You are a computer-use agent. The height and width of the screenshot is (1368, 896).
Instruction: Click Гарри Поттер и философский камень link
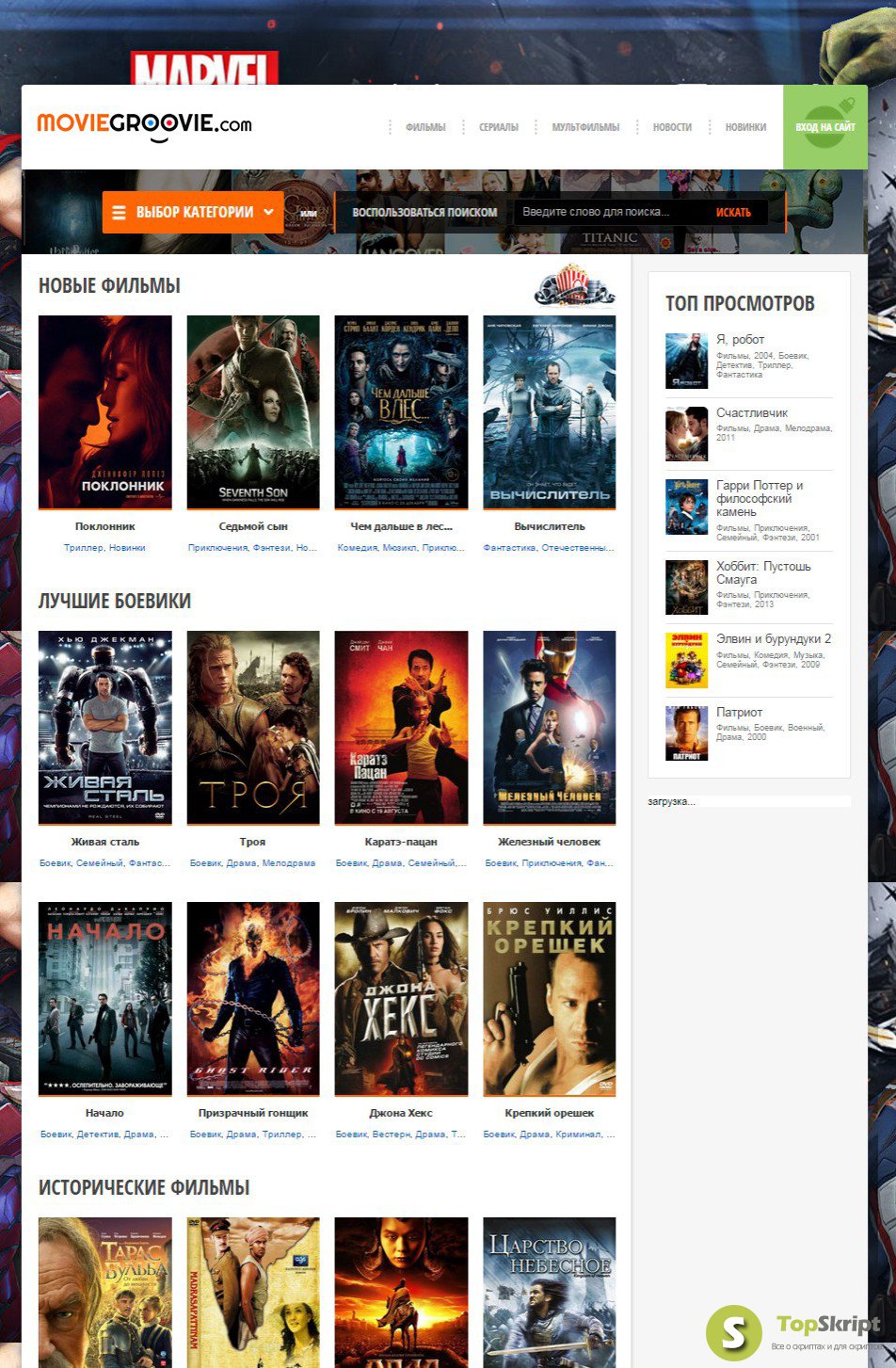[760, 499]
